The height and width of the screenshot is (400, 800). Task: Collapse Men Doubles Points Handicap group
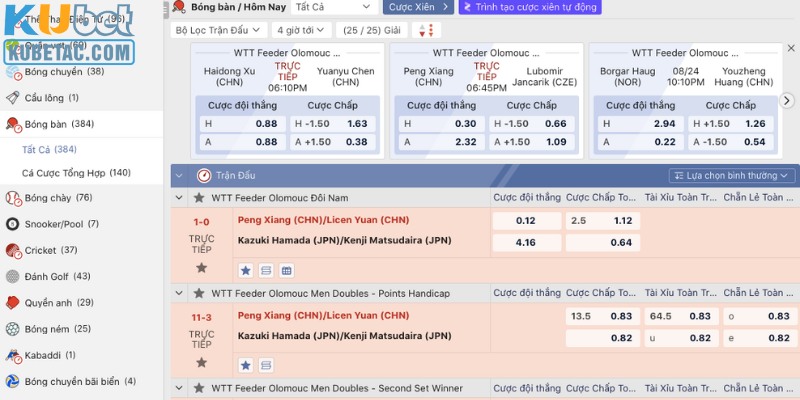179,293
